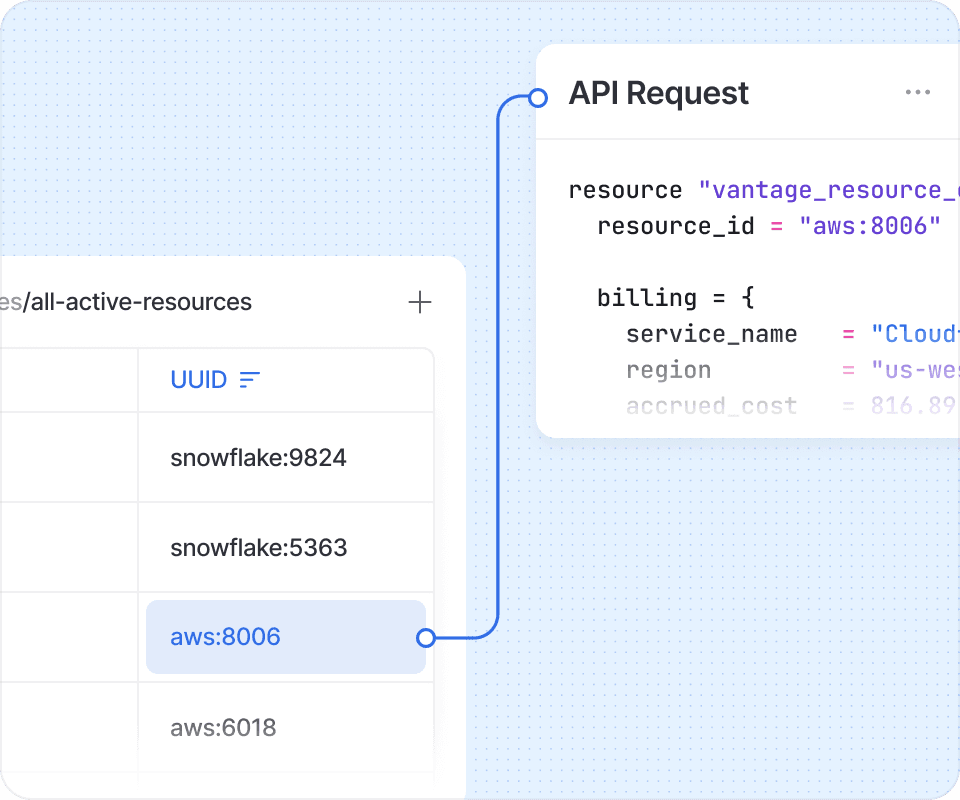Click the plus icon beside all-active-resources
Viewport: 960px width, 800px height.
[x=420, y=302]
